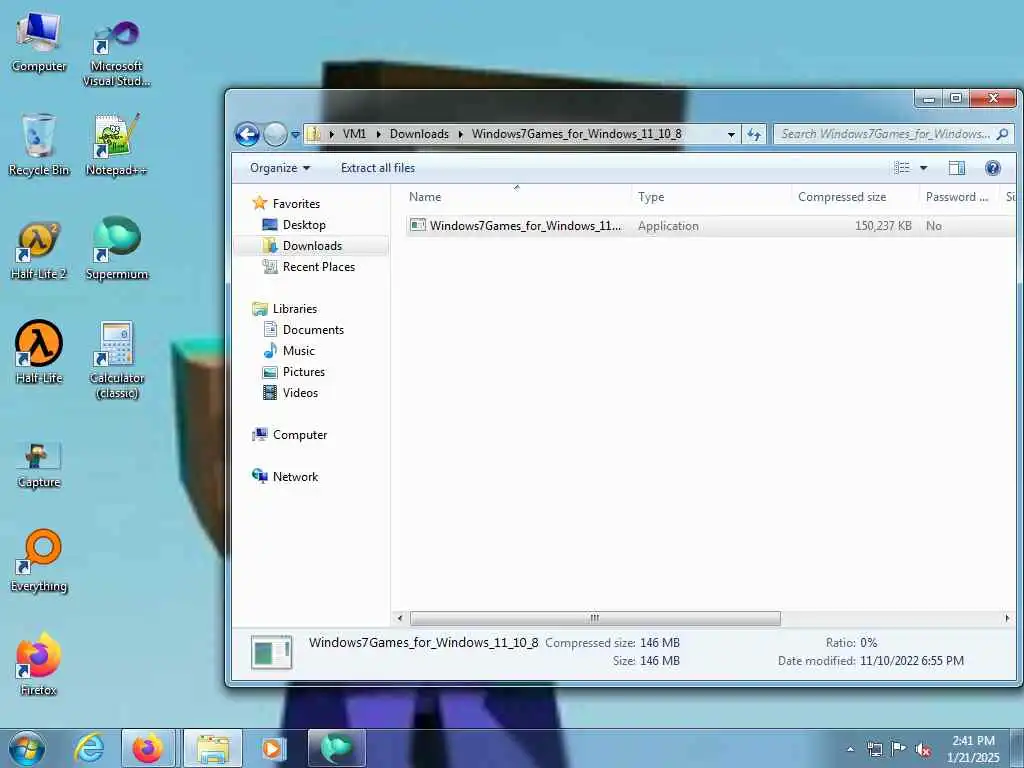The height and width of the screenshot is (768, 1024).
Task: Click the horizontal scrollbar thumb
Action: click(x=595, y=618)
